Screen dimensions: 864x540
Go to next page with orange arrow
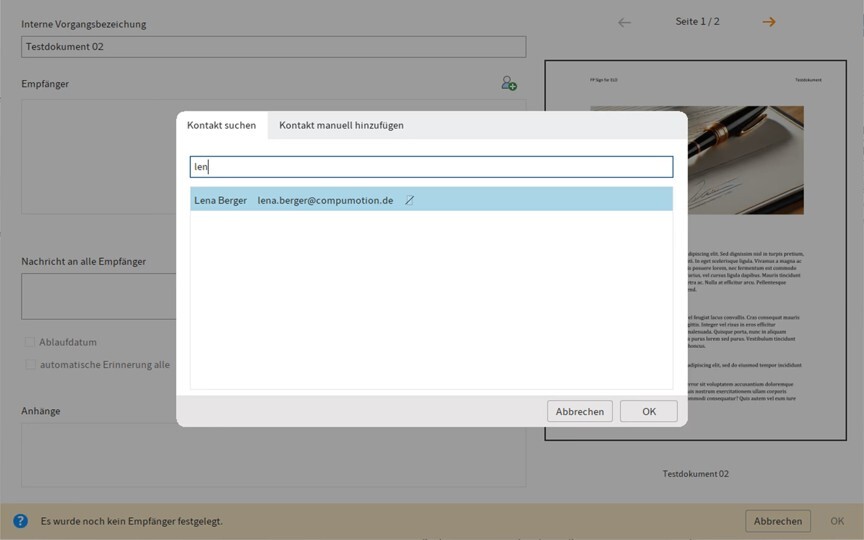769,22
